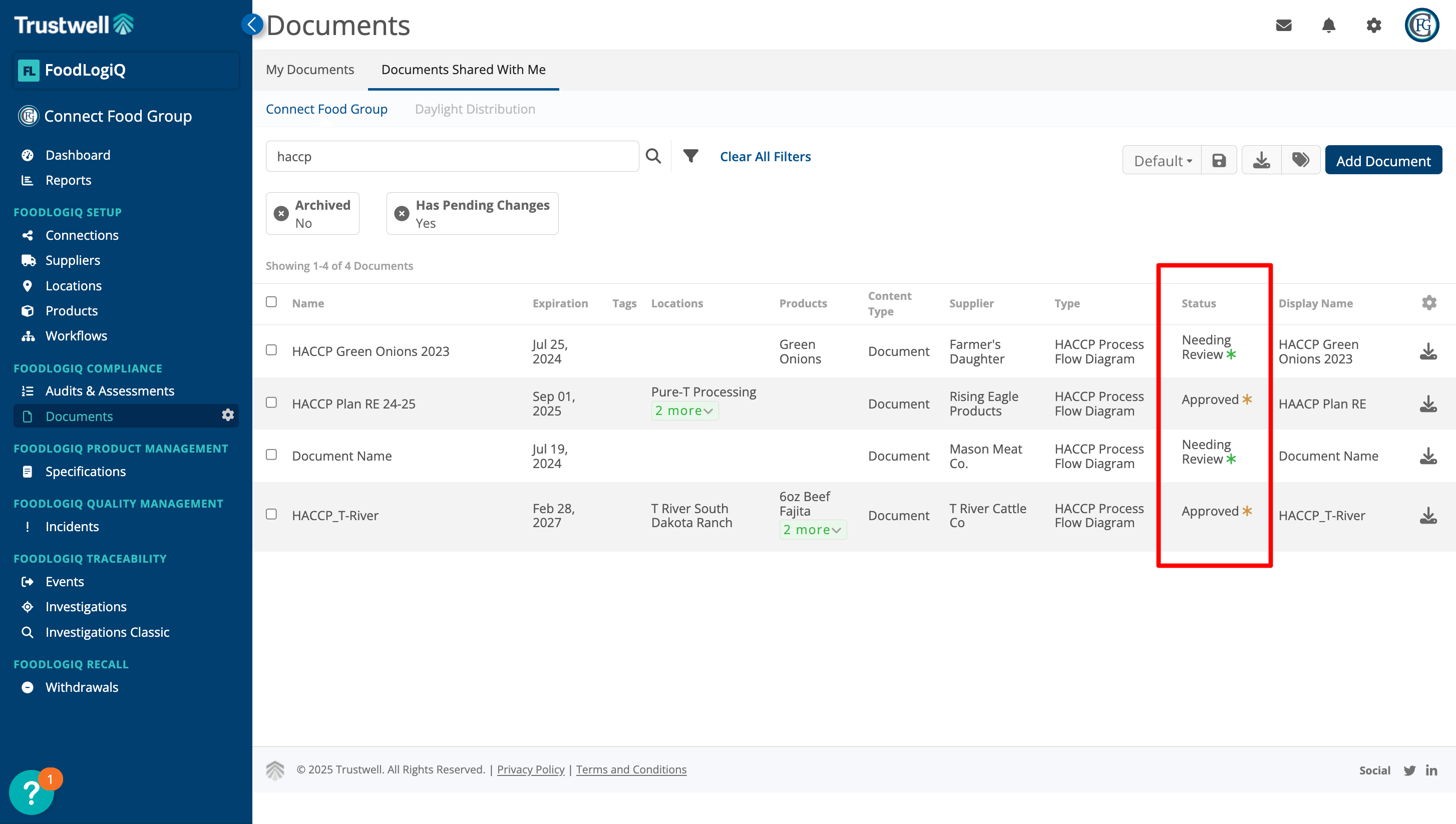Download the Document Name row file
The width and height of the screenshot is (1456, 824).
pos(1428,456)
